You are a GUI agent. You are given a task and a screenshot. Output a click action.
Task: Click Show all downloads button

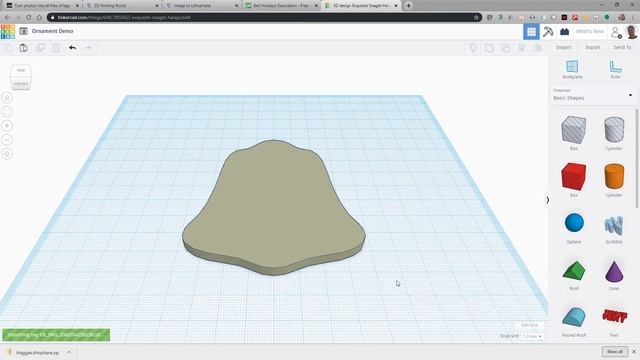pos(615,351)
